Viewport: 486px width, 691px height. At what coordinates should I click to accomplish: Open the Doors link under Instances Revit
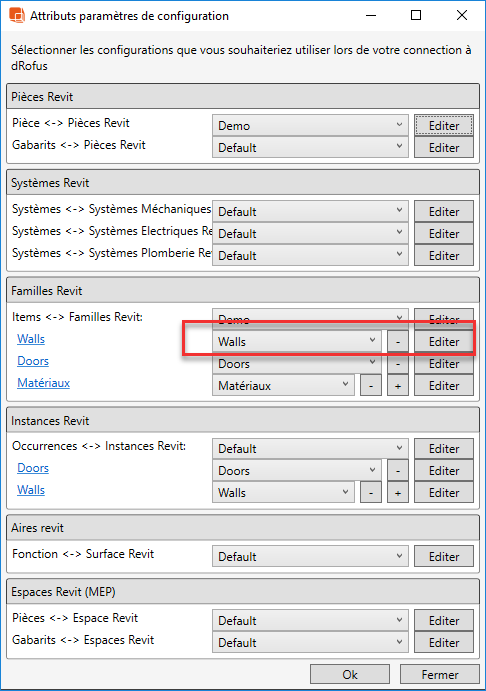tap(33, 468)
